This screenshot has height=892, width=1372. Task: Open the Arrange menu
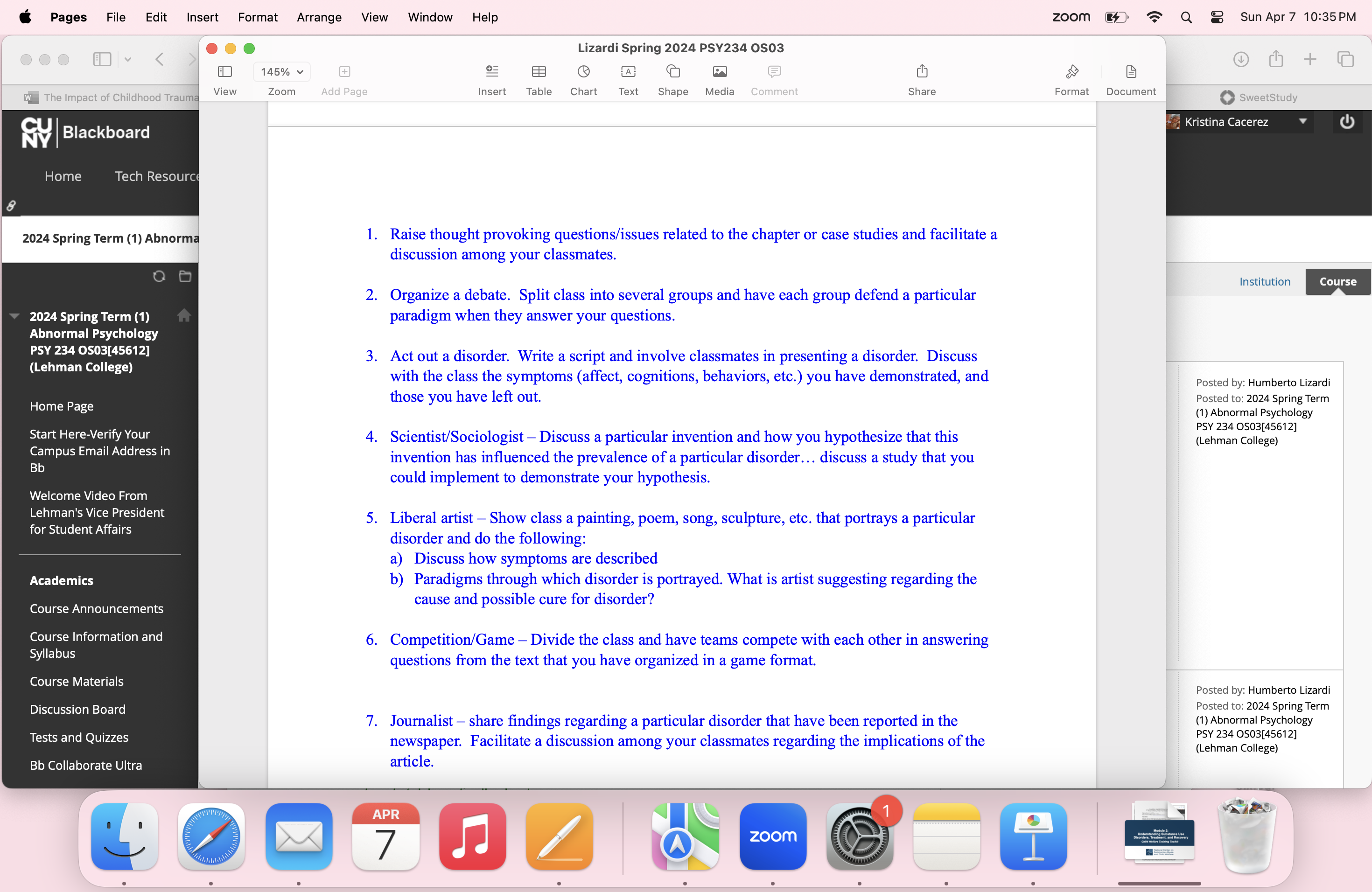tap(319, 17)
